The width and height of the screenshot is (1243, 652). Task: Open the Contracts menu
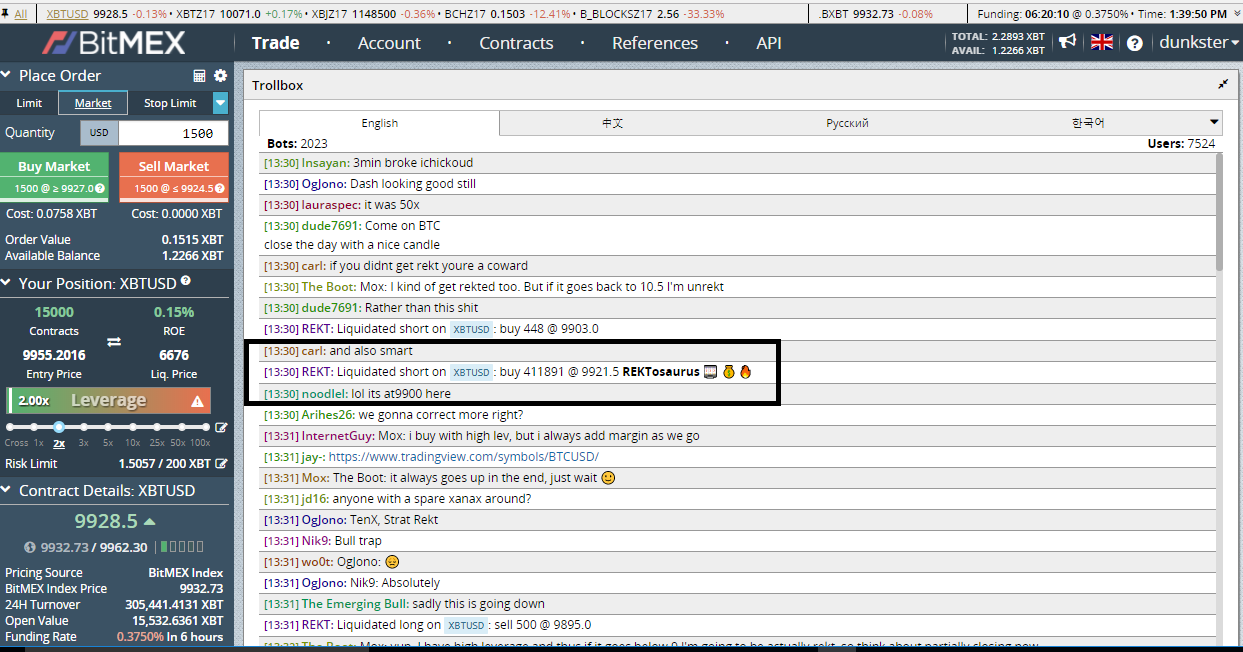tap(516, 43)
